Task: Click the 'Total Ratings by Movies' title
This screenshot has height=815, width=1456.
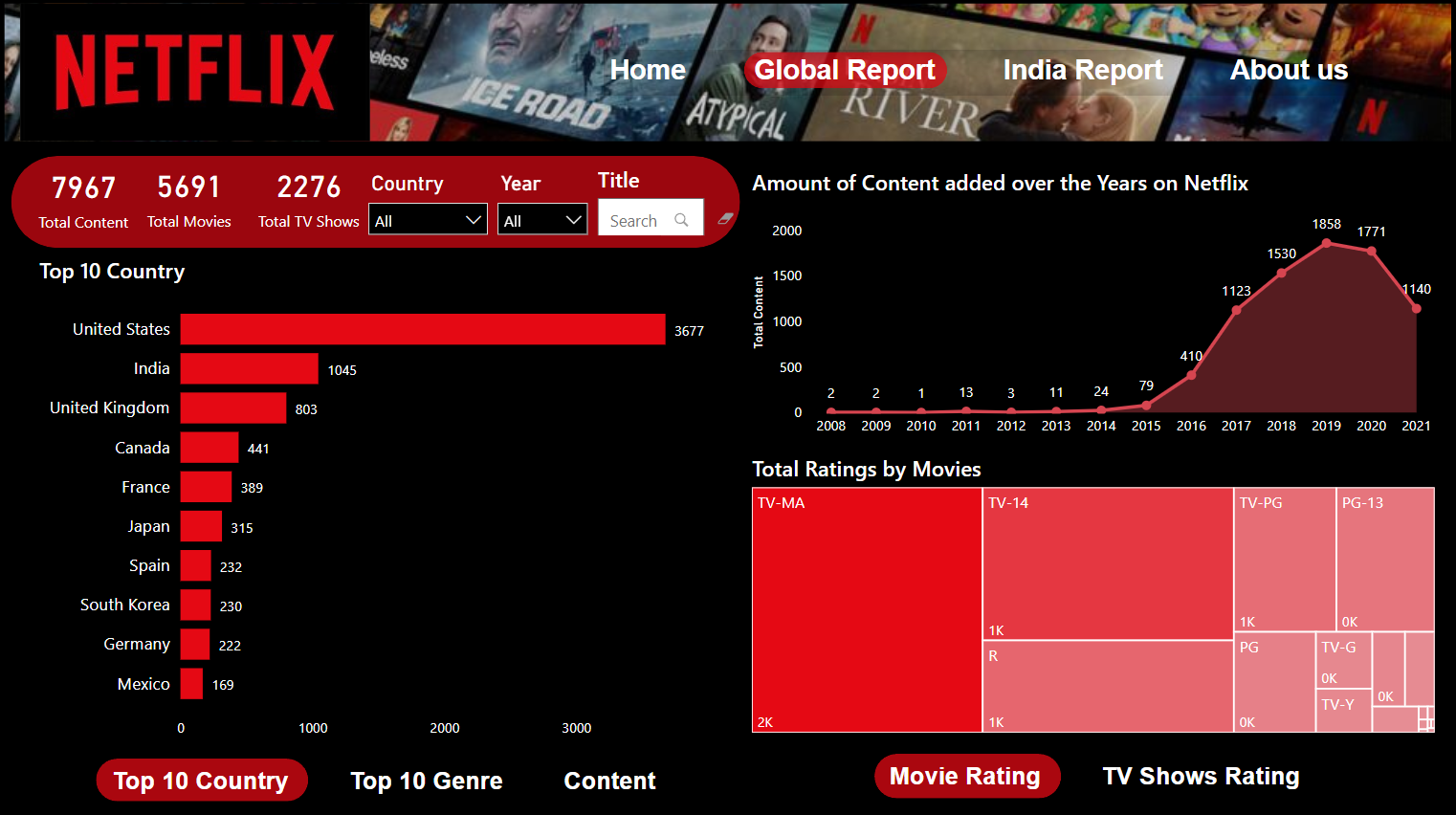Action: pos(867,469)
